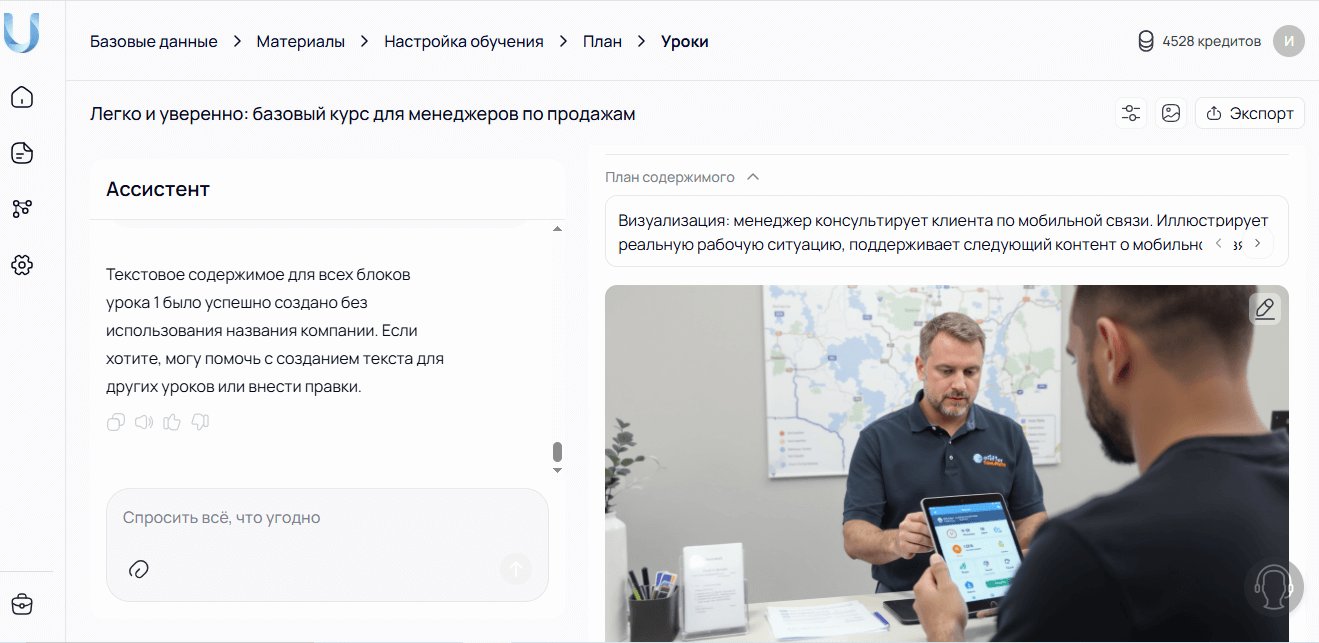Open Базовые данные breadcrumb link
The image size is (1319, 643).
[x=153, y=41]
